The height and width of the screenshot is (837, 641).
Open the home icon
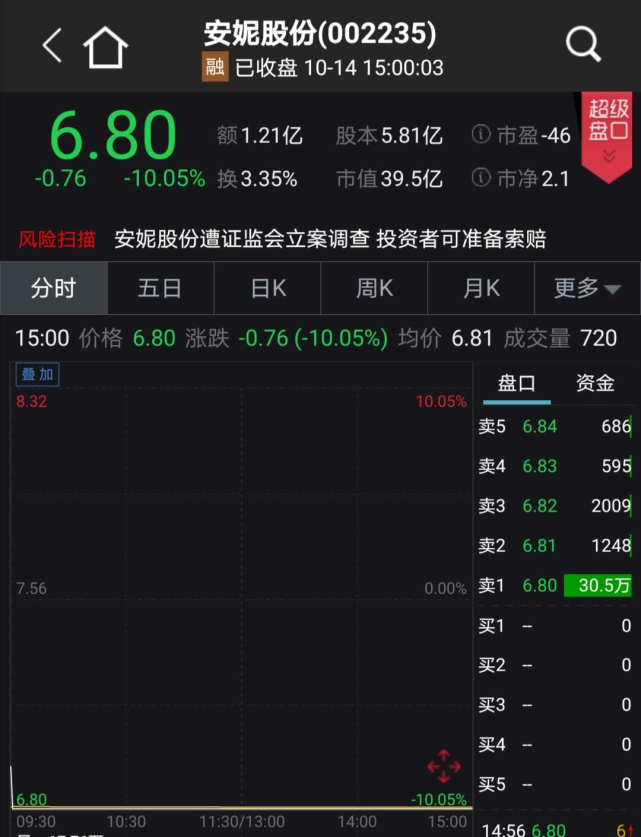(x=106, y=47)
